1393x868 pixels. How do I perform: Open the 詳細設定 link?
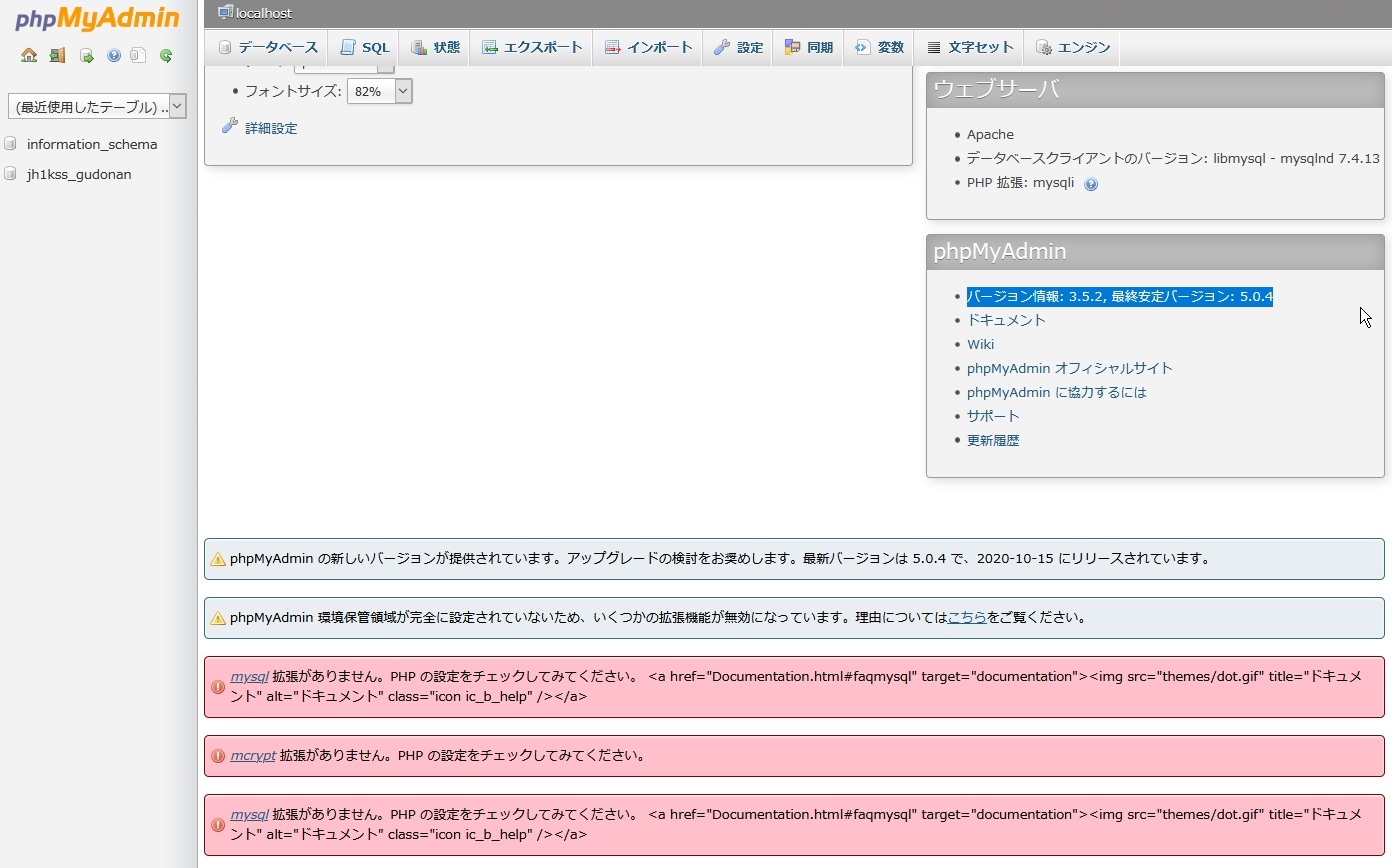(x=271, y=128)
